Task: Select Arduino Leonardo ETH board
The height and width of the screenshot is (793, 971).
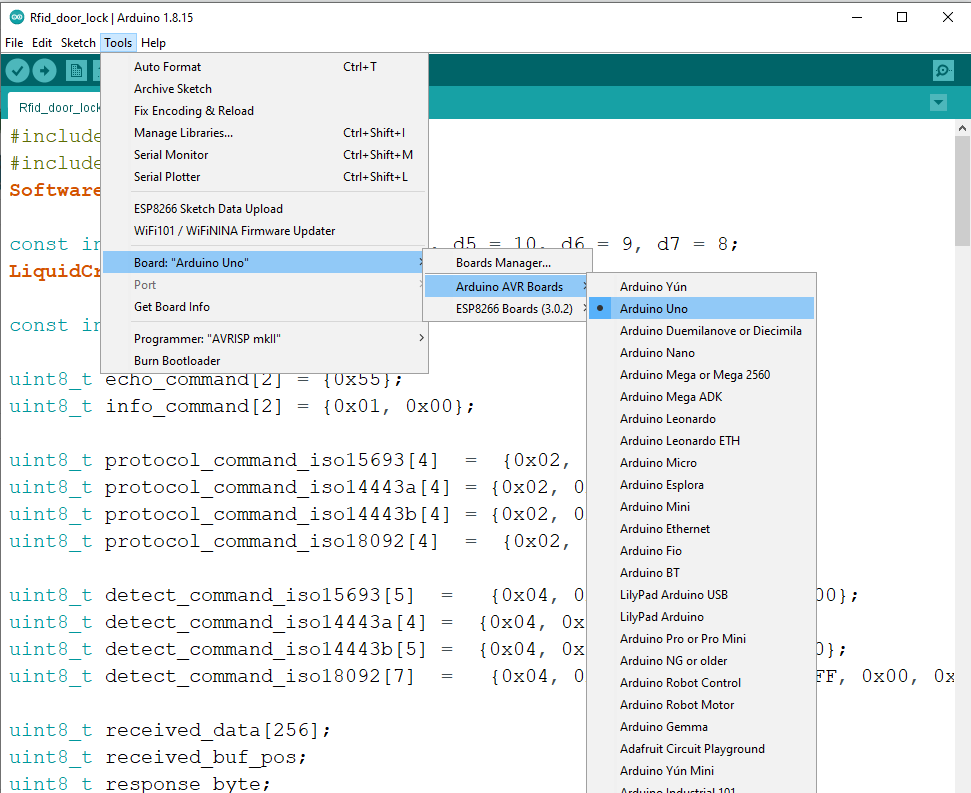Action: (x=701, y=440)
